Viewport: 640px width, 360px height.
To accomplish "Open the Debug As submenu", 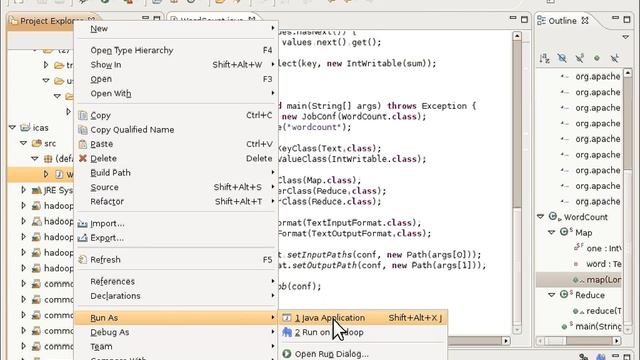I will (110, 332).
